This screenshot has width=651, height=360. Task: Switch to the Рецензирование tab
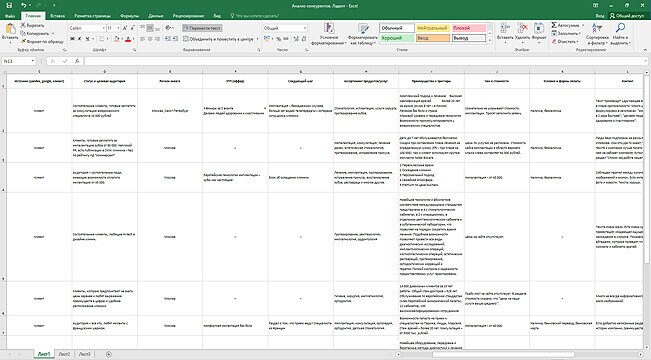coord(188,16)
